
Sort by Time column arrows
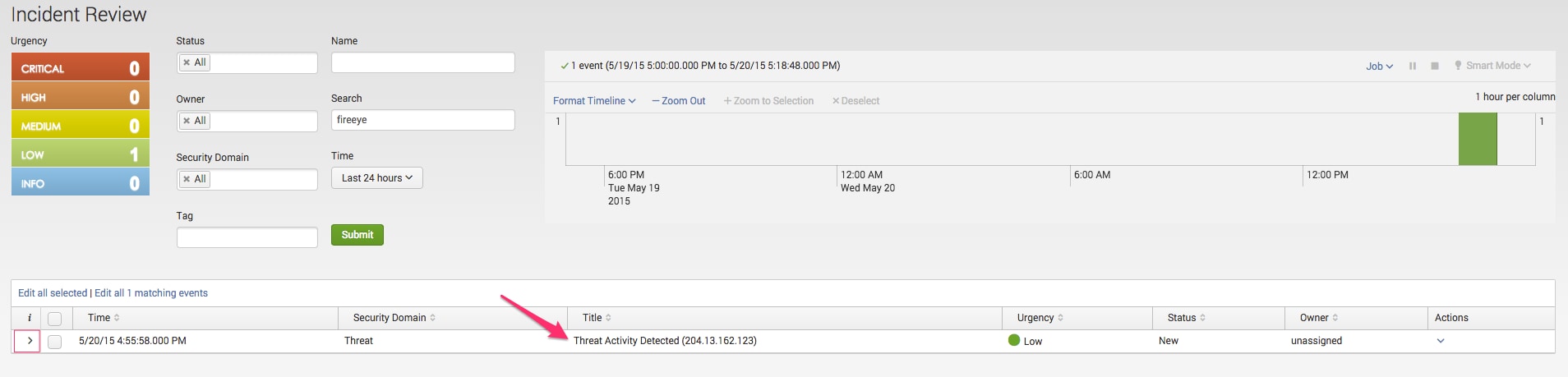click(117, 318)
